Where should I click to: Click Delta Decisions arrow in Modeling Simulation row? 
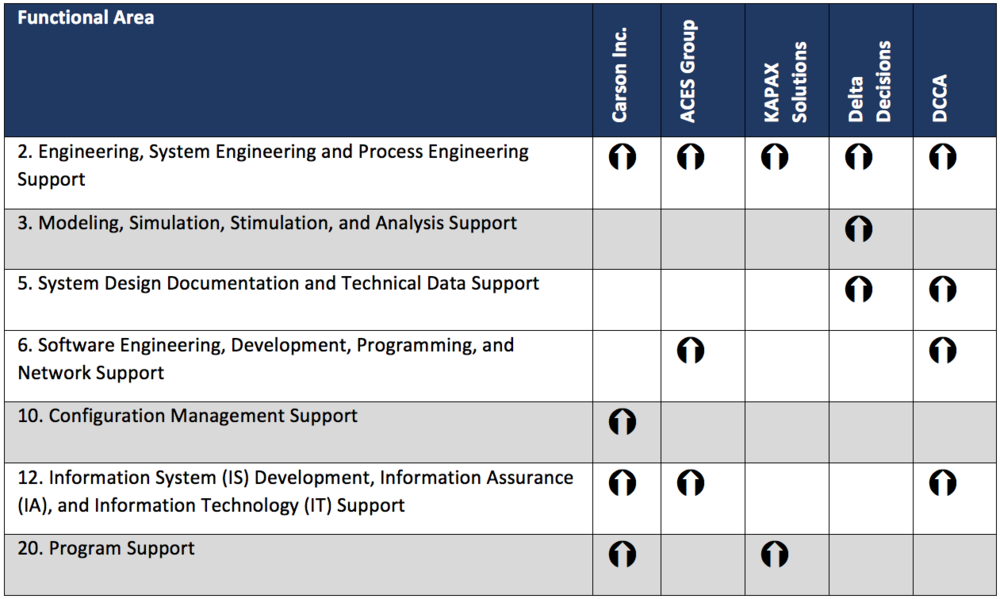[x=858, y=229]
